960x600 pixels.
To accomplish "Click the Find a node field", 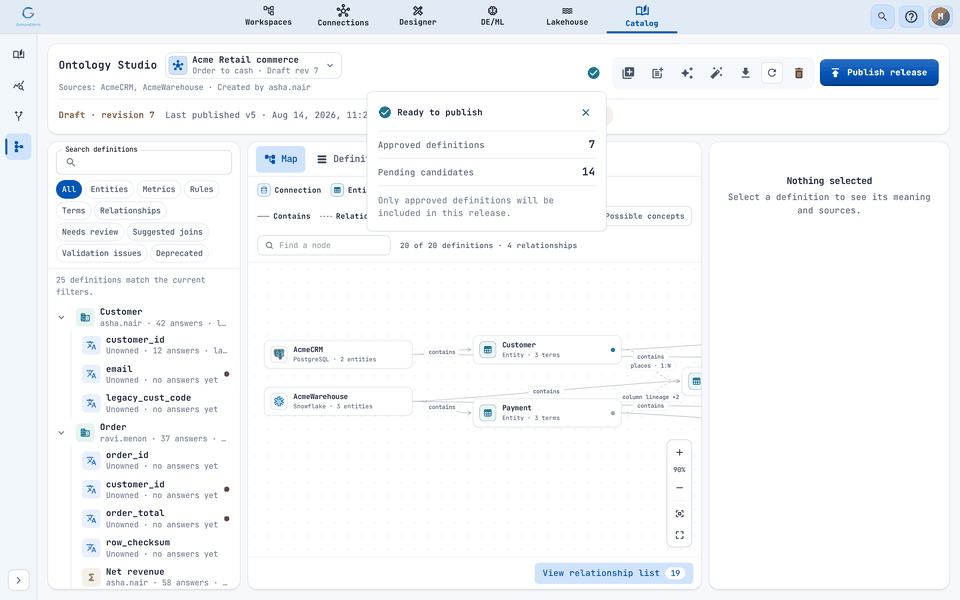I will point(323,246).
